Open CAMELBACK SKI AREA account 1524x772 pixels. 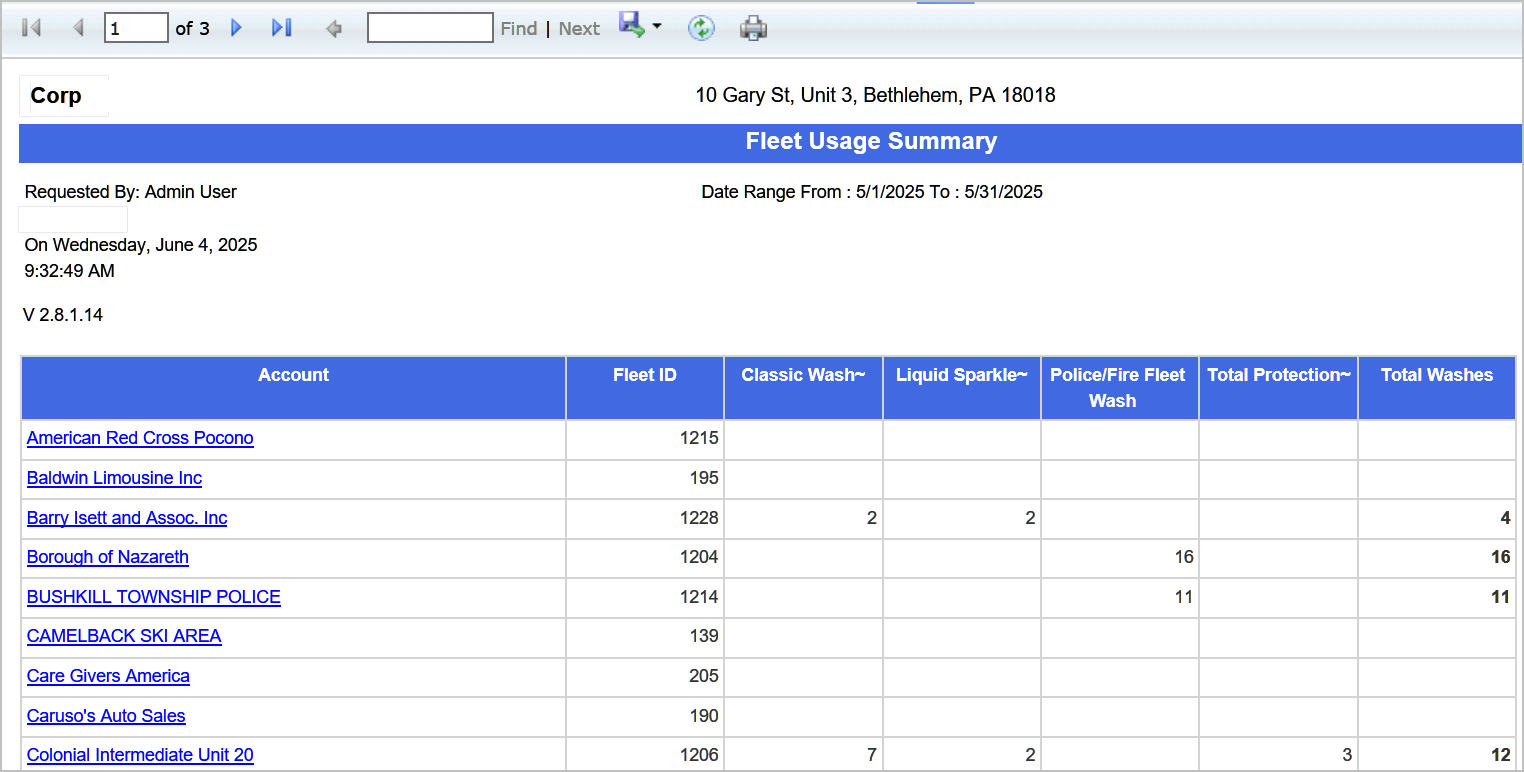pos(124,636)
